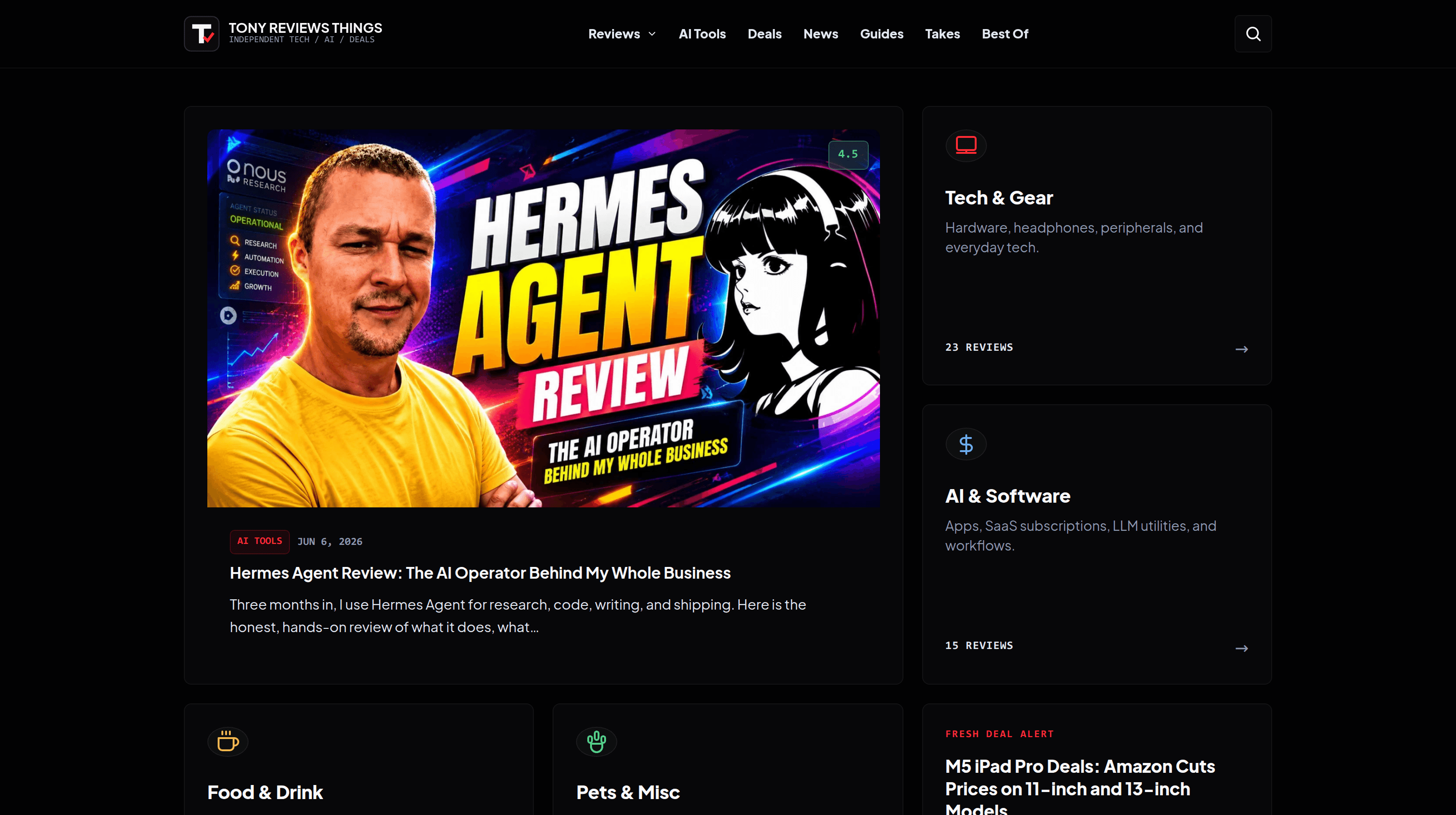Click the Hermes Agent Review thumbnail image
This screenshot has height=815, width=1456.
coord(543,318)
